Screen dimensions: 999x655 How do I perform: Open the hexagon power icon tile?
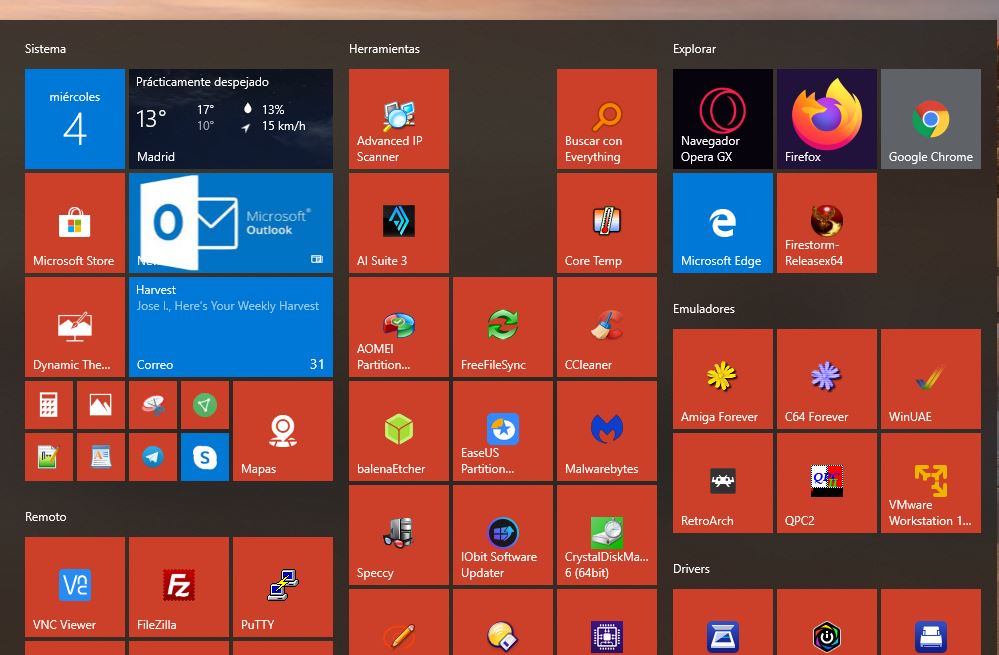tap(826, 623)
